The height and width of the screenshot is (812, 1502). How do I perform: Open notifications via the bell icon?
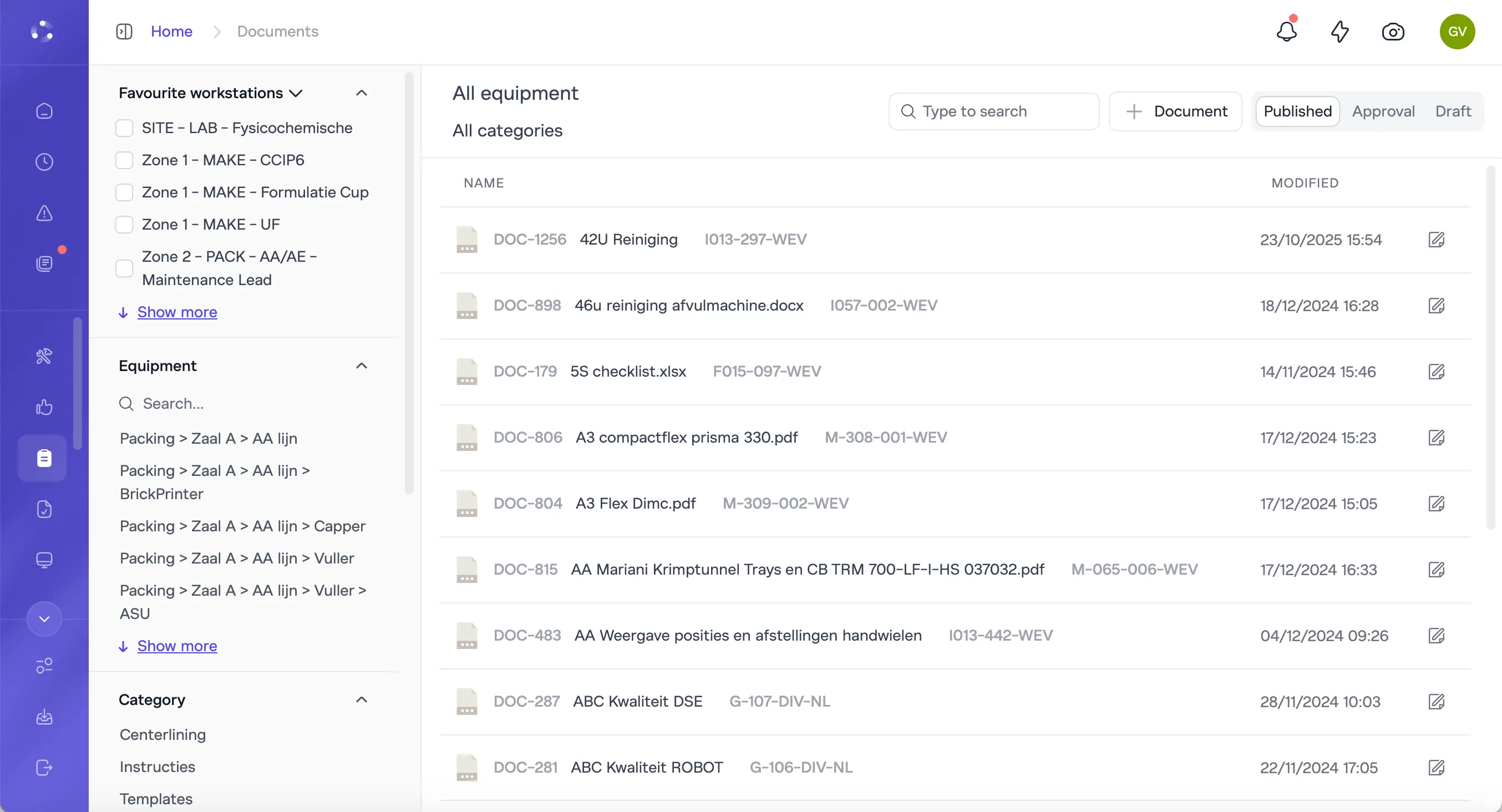1287,32
